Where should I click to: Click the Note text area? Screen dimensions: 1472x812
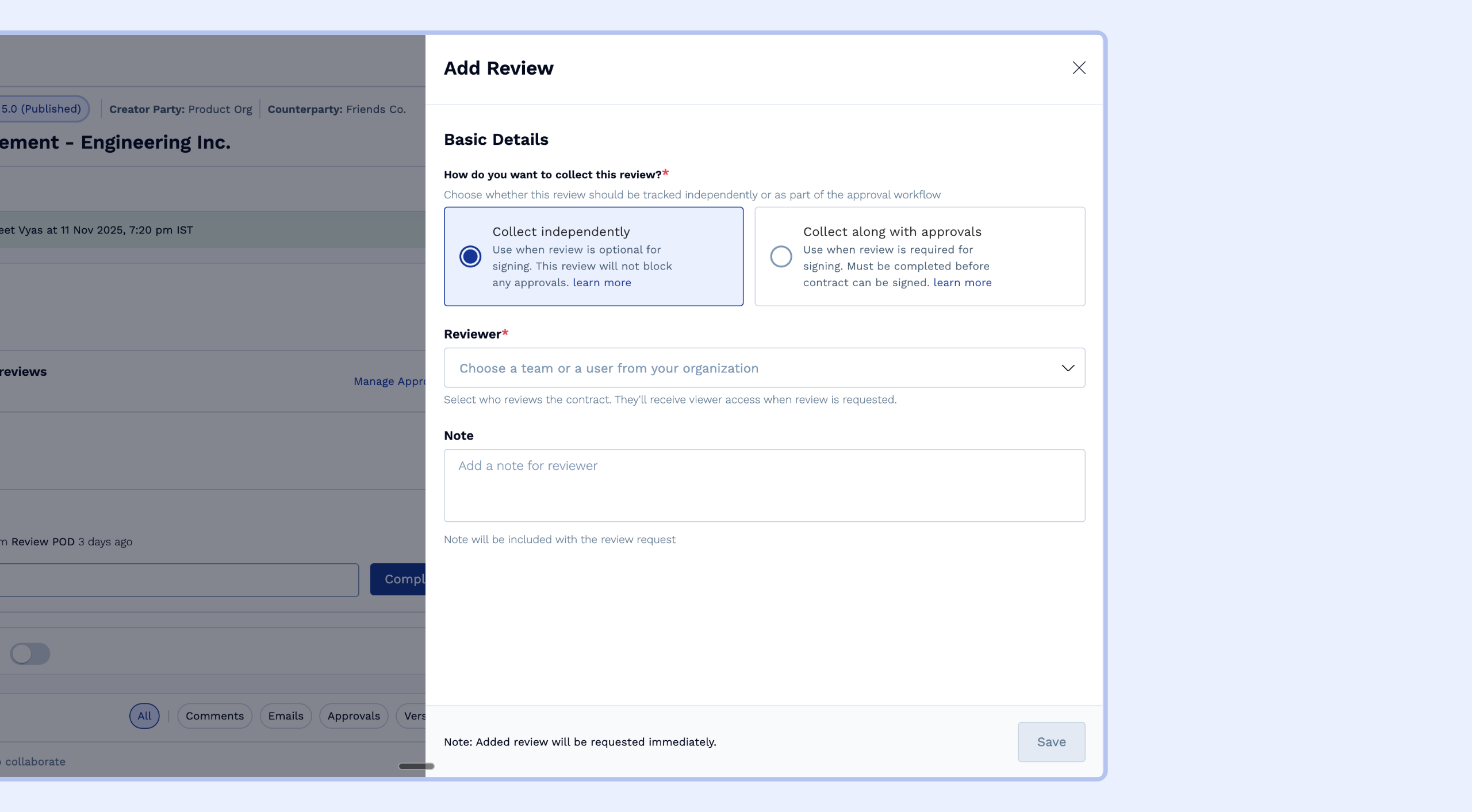[764, 486]
